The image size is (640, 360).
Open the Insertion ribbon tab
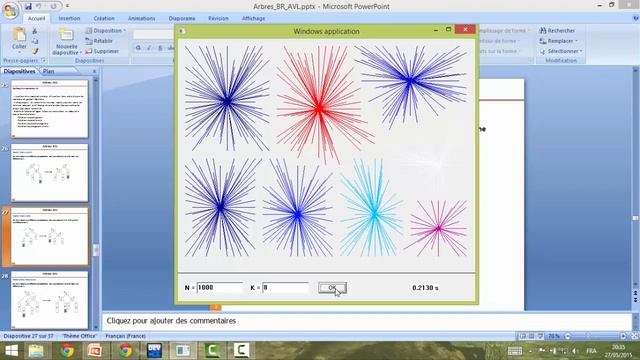tap(69, 18)
